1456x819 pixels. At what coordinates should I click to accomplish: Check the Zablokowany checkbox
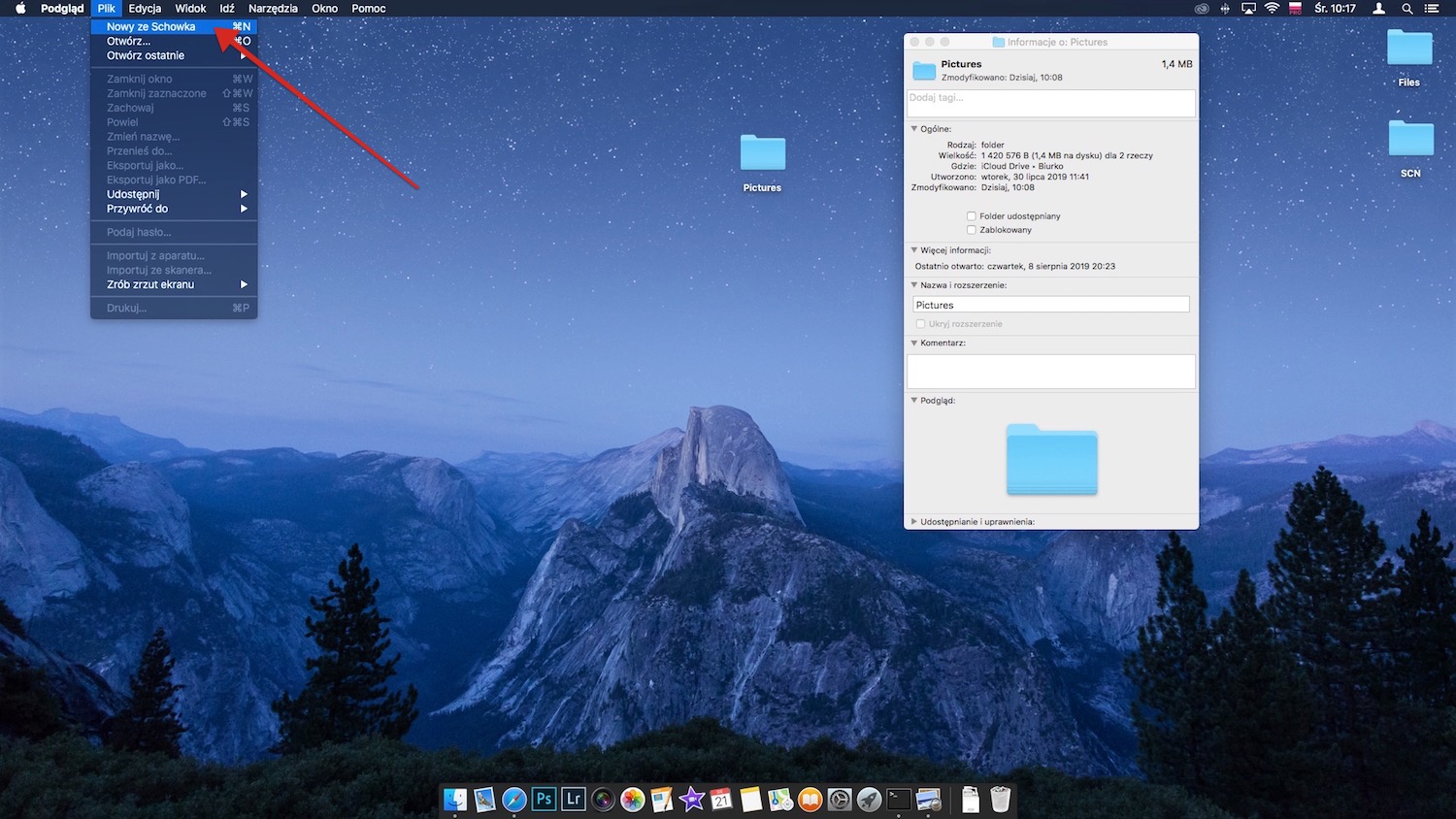(x=971, y=230)
